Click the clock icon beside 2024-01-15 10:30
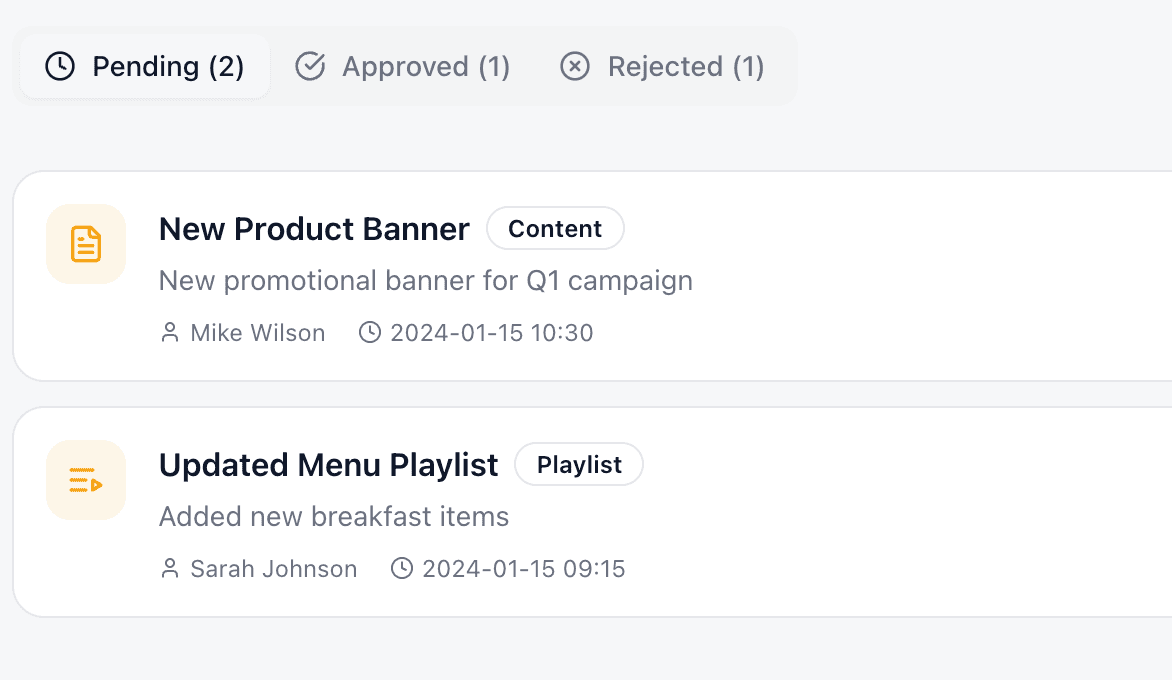1172x680 pixels. coord(370,333)
